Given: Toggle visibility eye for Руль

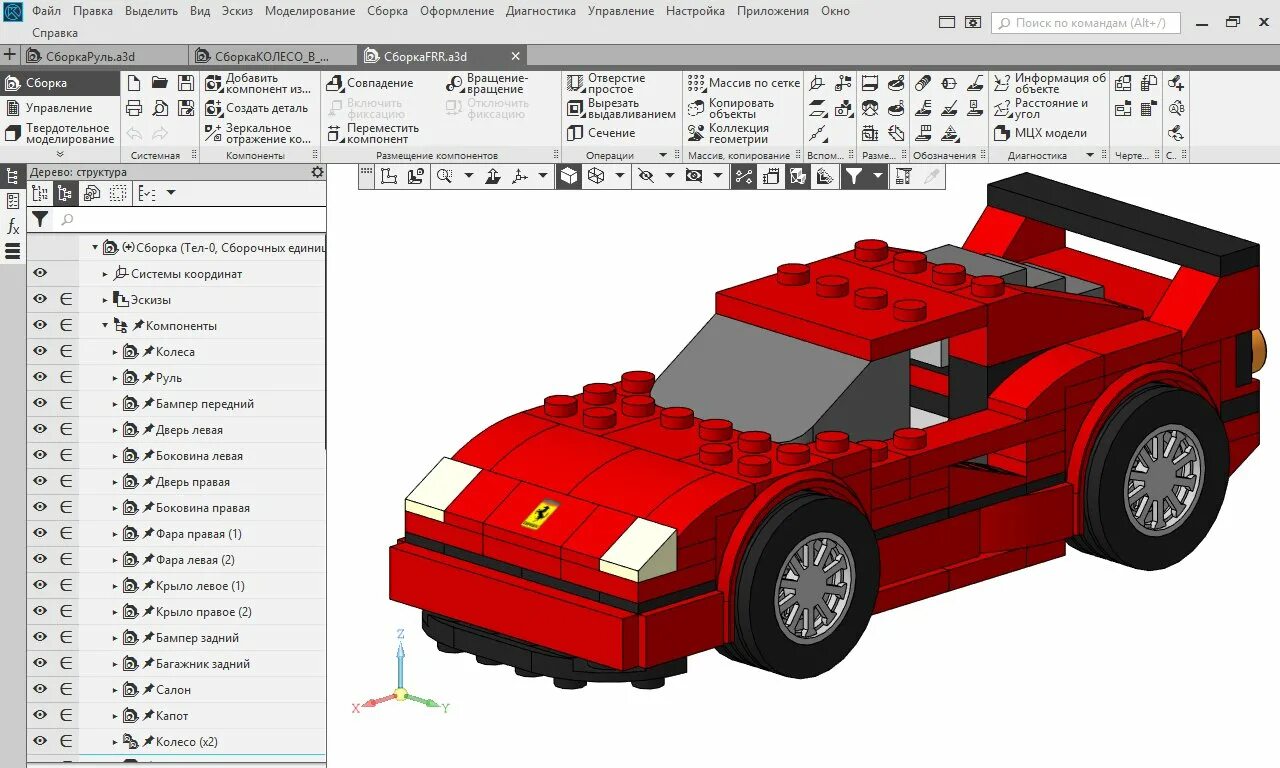Looking at the screenshot, I should 40,377.
